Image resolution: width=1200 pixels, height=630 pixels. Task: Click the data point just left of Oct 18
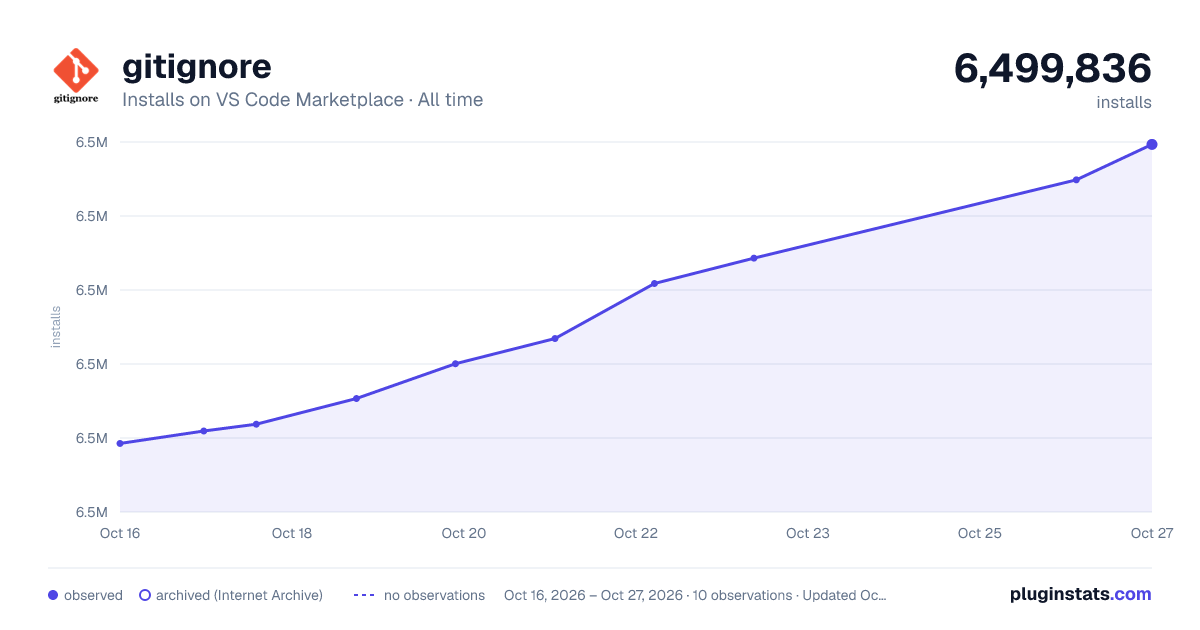pyautogui.click(x=256, y=424)
